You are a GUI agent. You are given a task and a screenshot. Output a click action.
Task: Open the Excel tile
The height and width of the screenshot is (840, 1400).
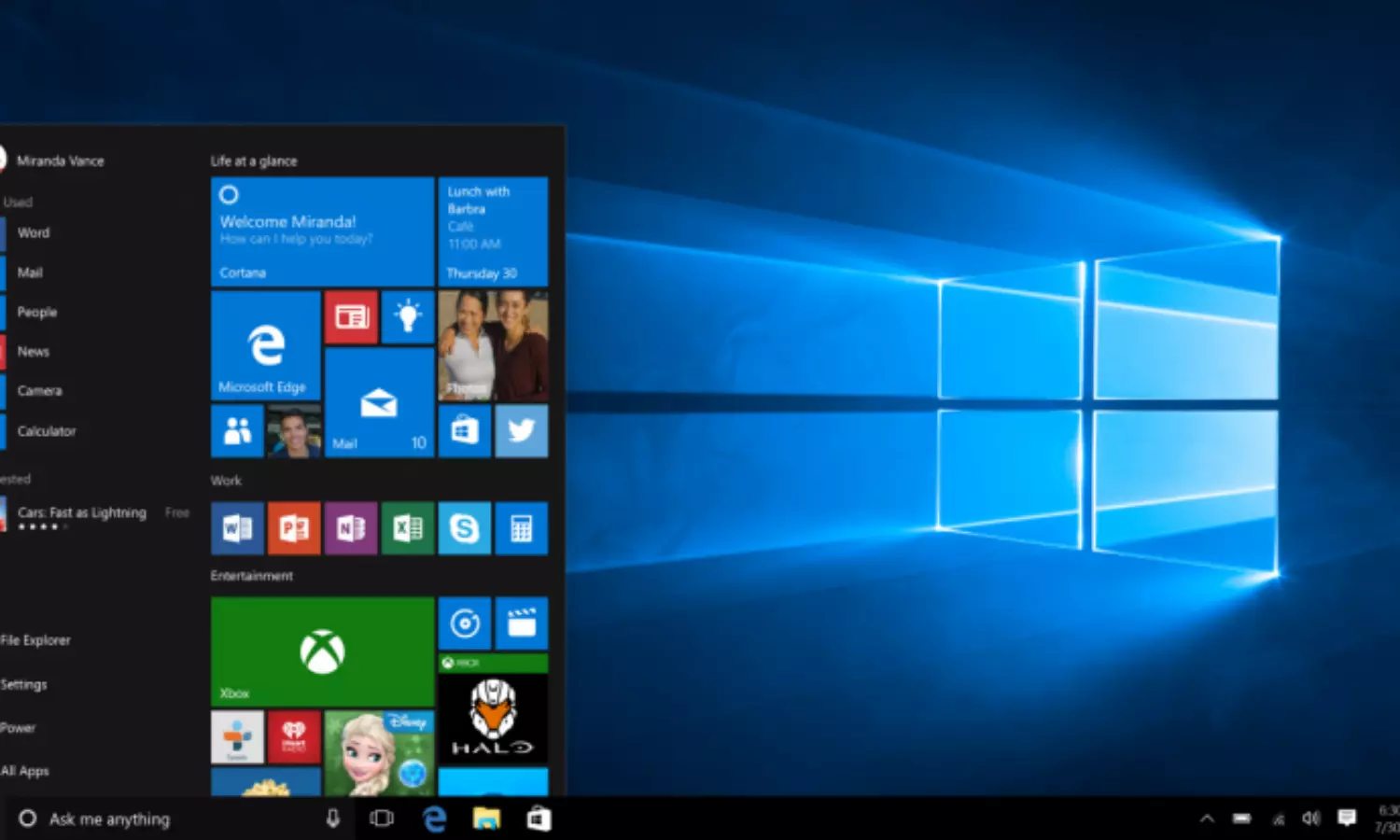408,528
